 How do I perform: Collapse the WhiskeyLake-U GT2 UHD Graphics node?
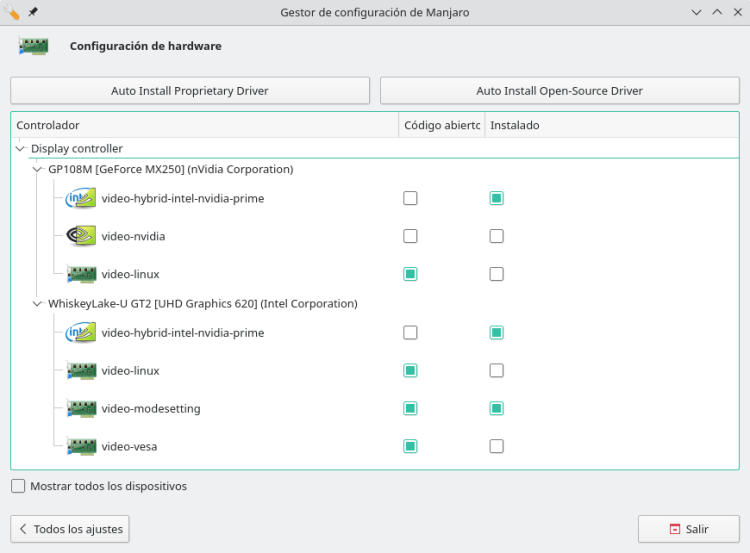coord(38,304)
